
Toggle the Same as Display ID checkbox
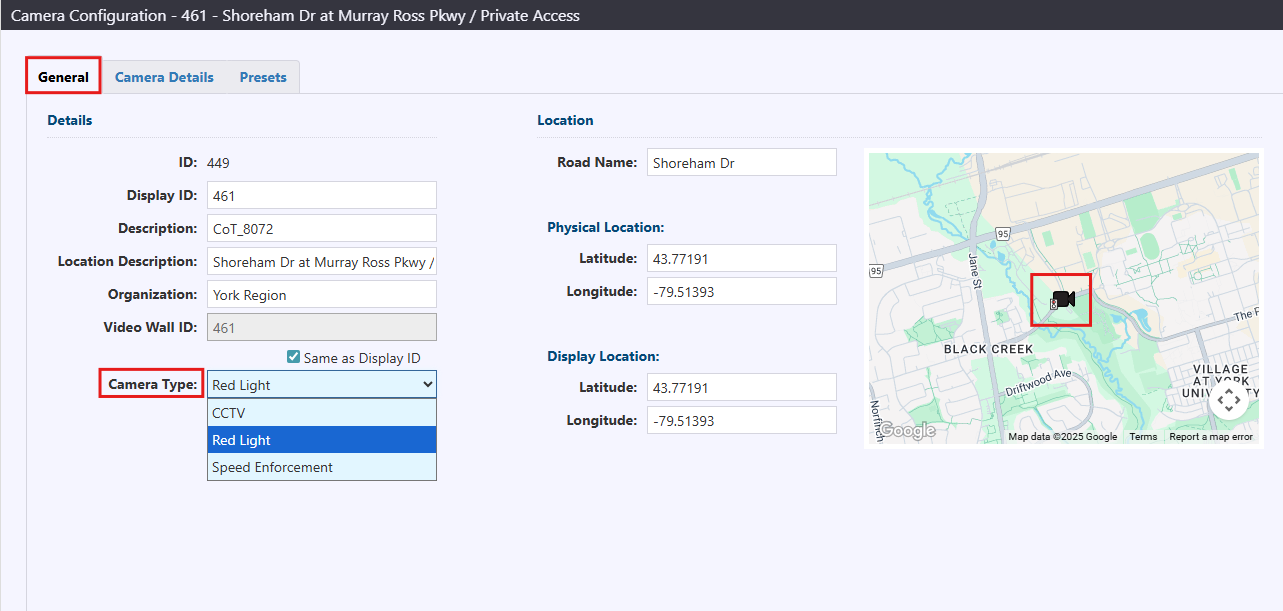293,357
